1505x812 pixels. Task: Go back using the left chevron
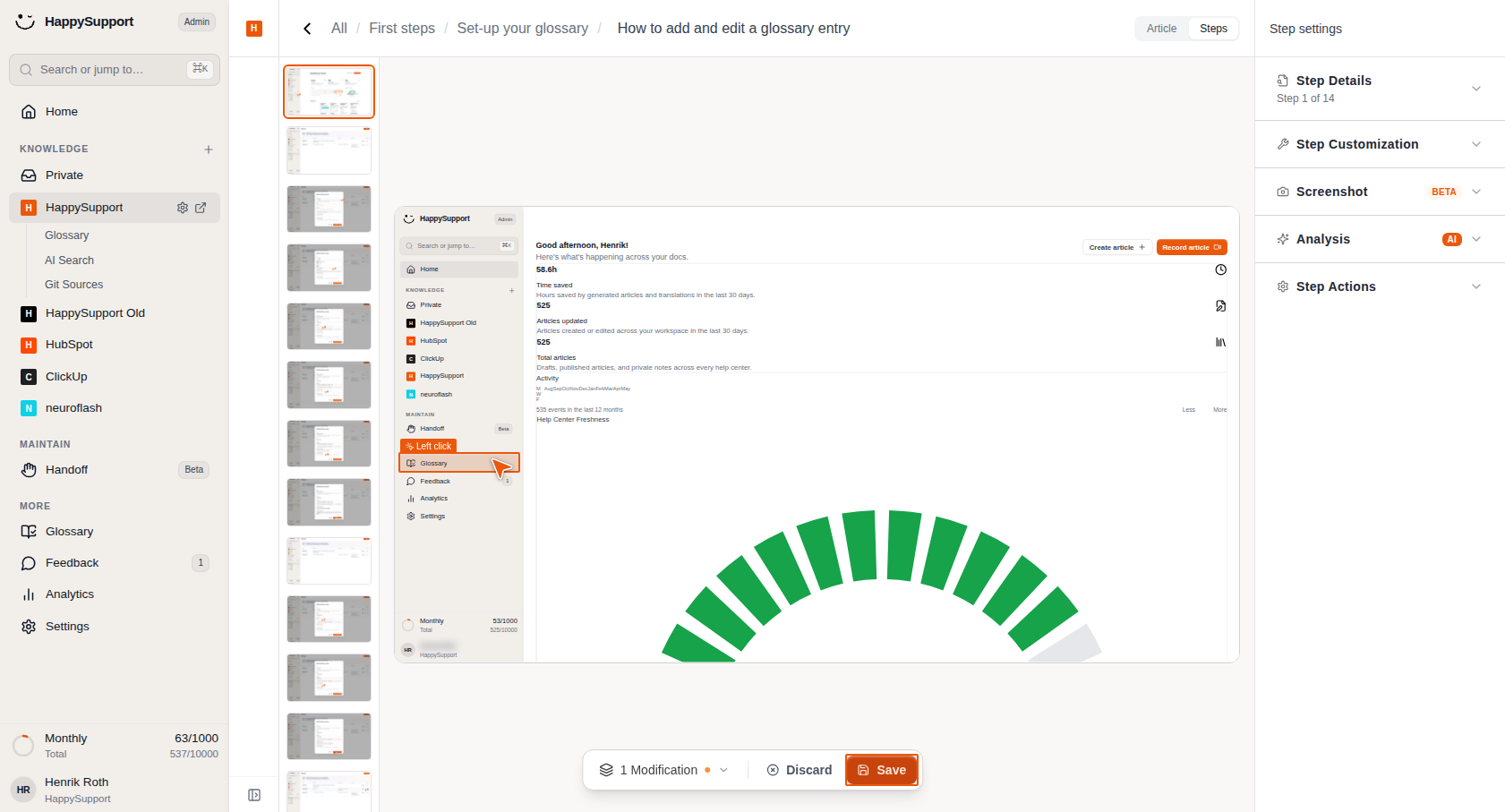click(x=307, y=29)
